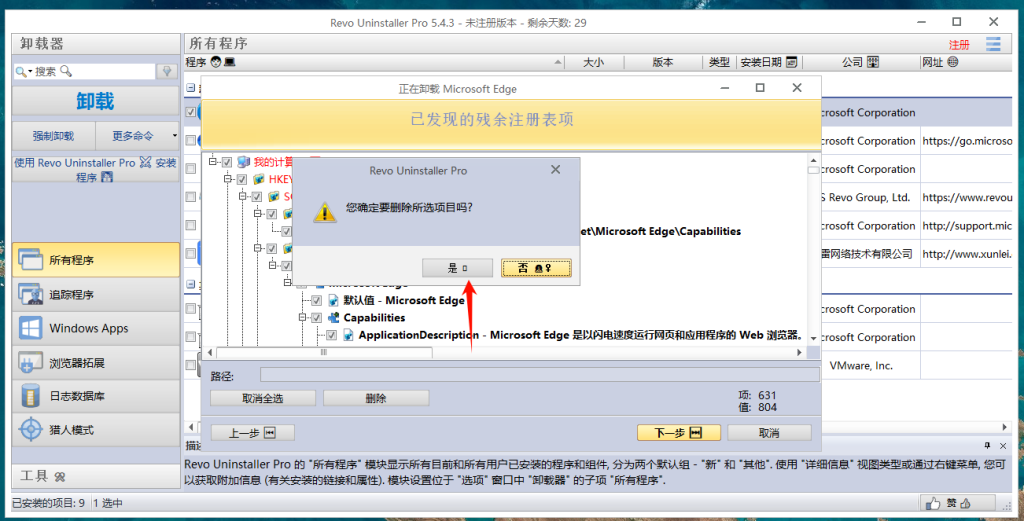The width and height of the screenshot is (1024, 521).
Task: Click the https://www.revou URL cell
Action: (x=967, y=197)
